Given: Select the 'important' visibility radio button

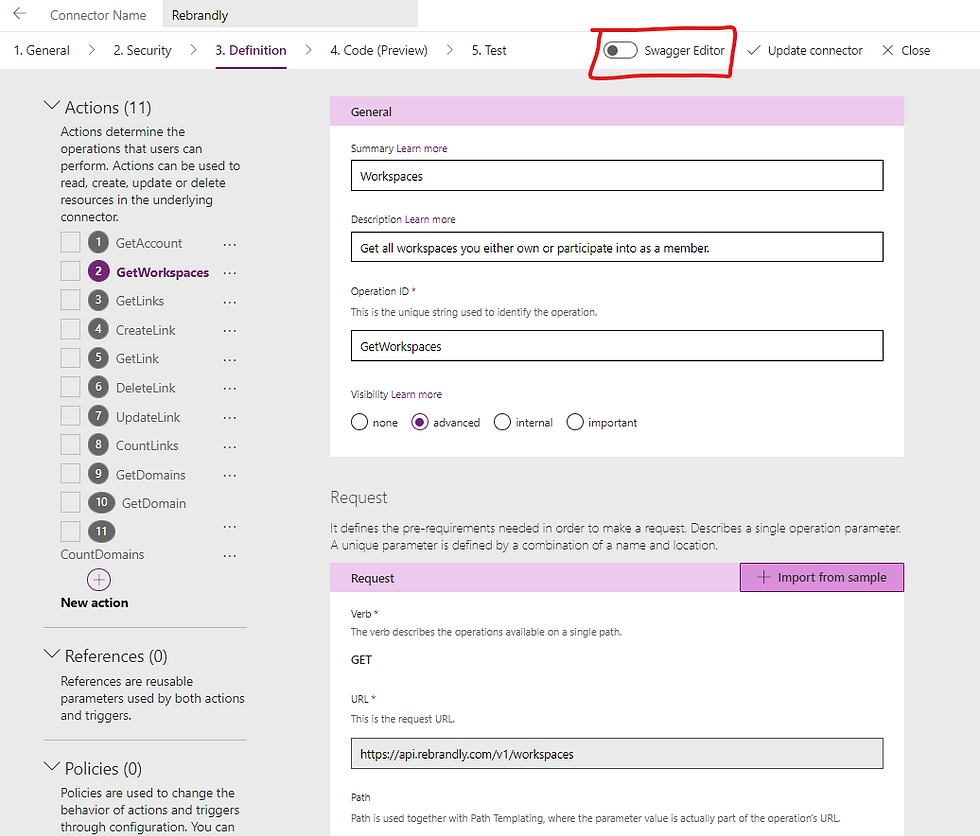Looking at the screenshot, I should pyautogui.click(x=575, y=422).
